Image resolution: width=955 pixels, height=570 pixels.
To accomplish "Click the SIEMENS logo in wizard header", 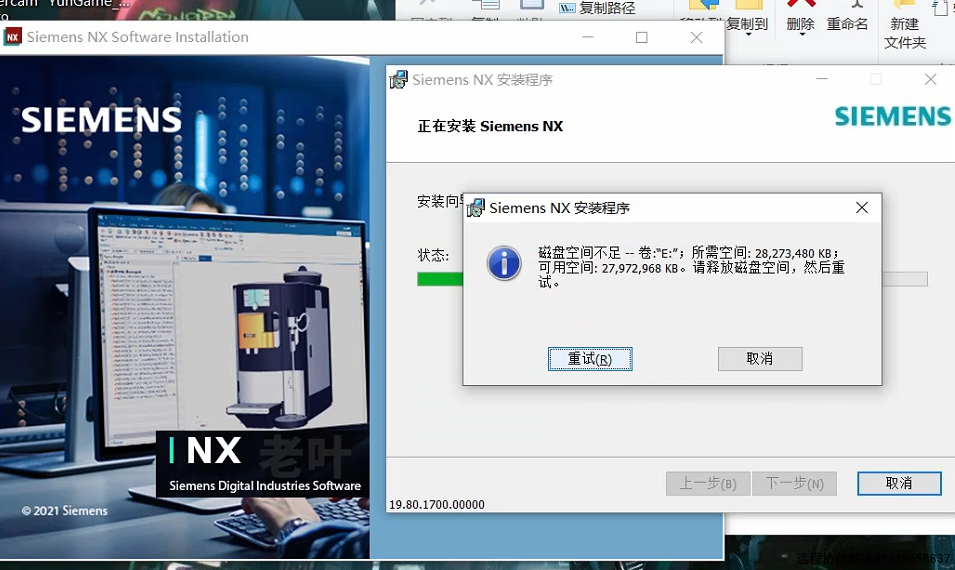I will click(892, 116).
